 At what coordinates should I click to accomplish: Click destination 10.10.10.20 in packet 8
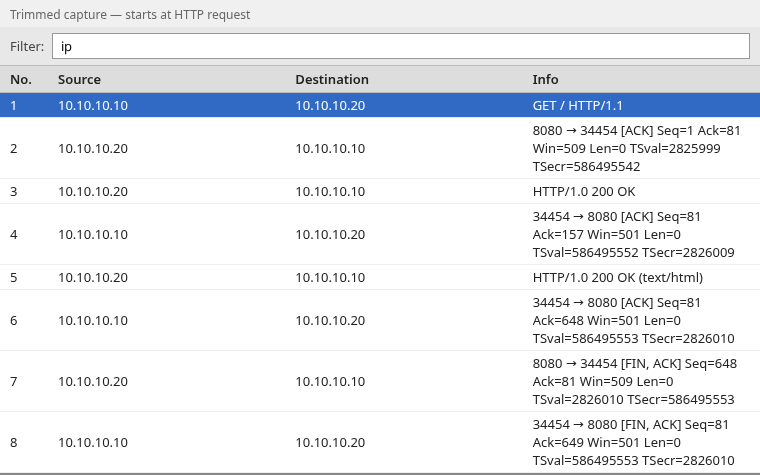point(330,443)
